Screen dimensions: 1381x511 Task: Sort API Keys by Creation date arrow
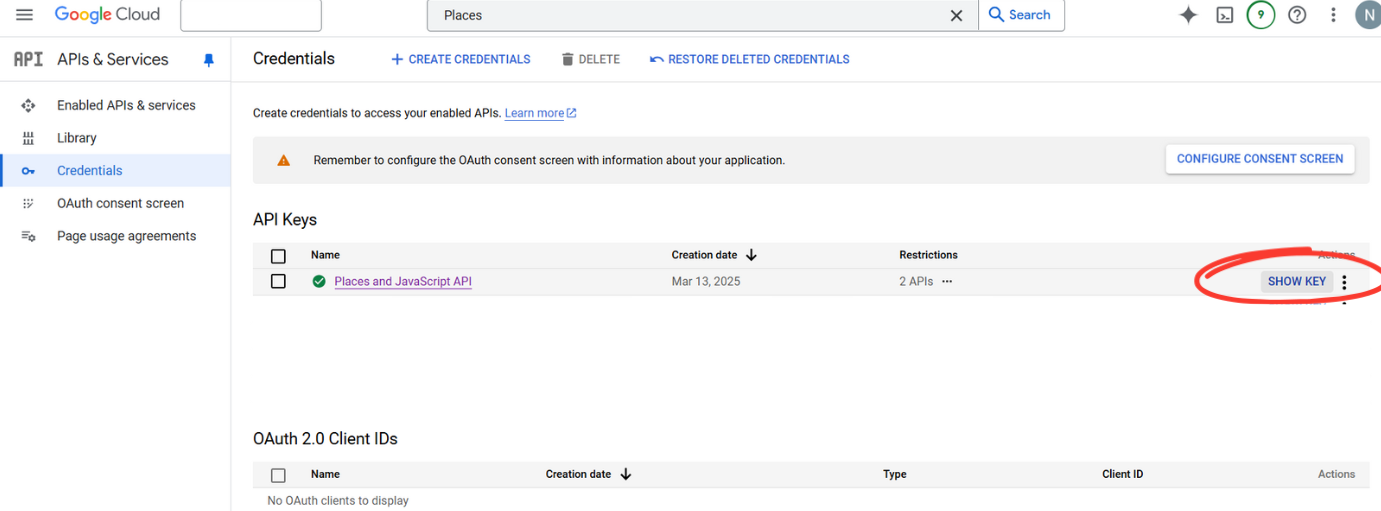(x=752, y=255)
